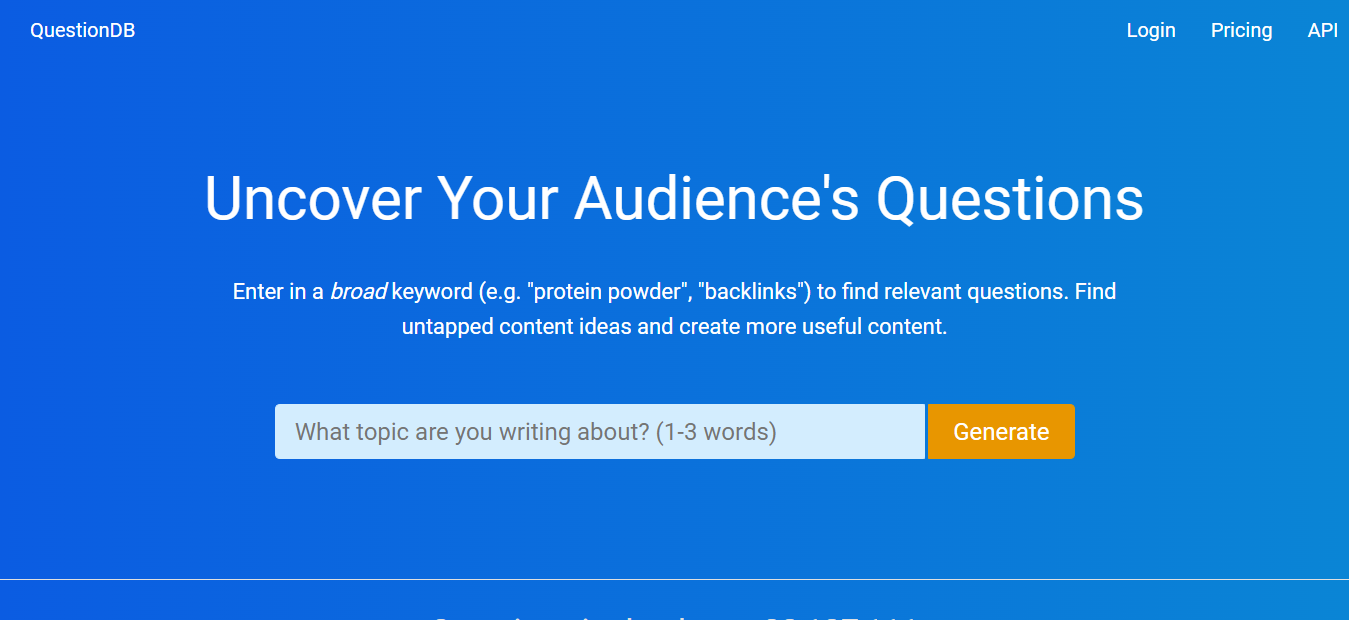
Task: Click the "backlinks" example keyword
Action: click(753, 292)
